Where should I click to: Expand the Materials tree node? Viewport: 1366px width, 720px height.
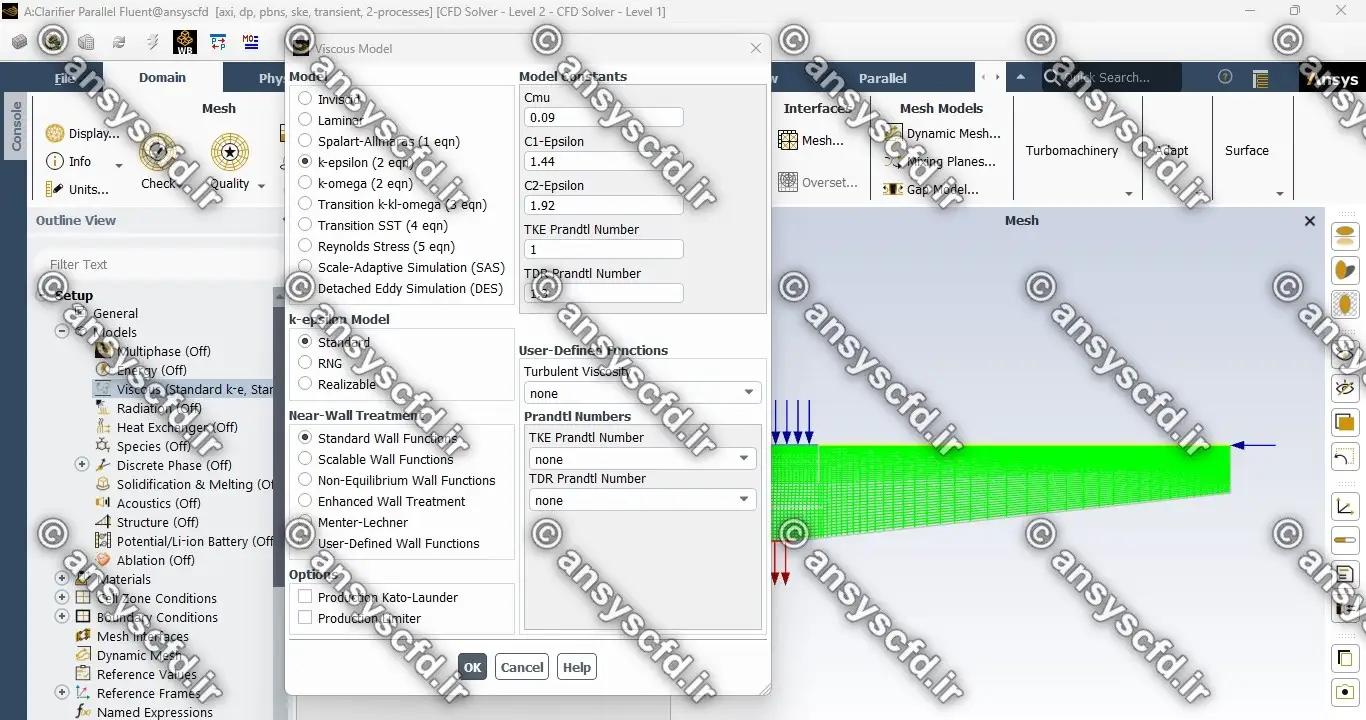(62, 579)
